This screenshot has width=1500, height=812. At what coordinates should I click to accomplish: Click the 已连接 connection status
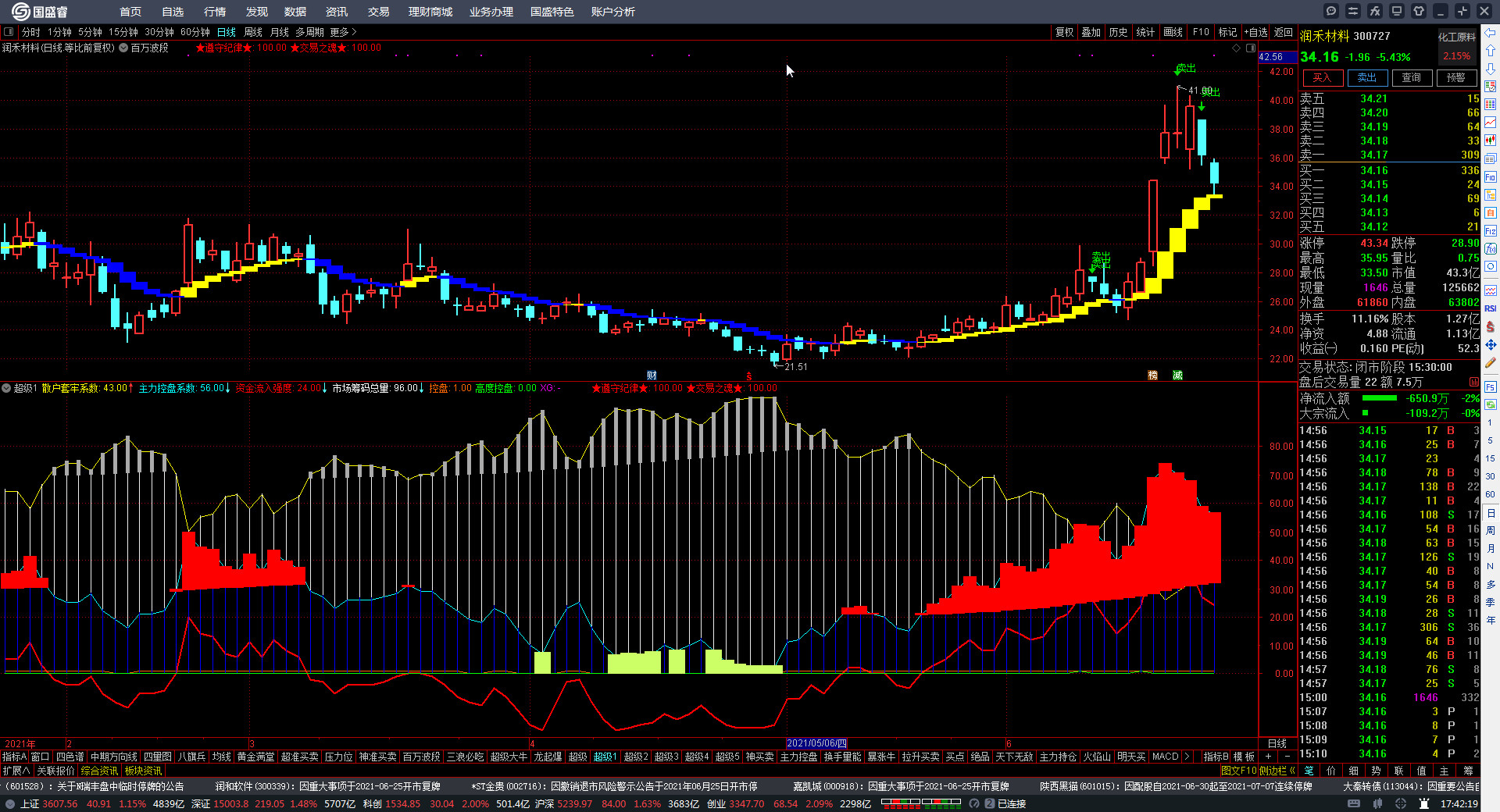point(1012,803)
